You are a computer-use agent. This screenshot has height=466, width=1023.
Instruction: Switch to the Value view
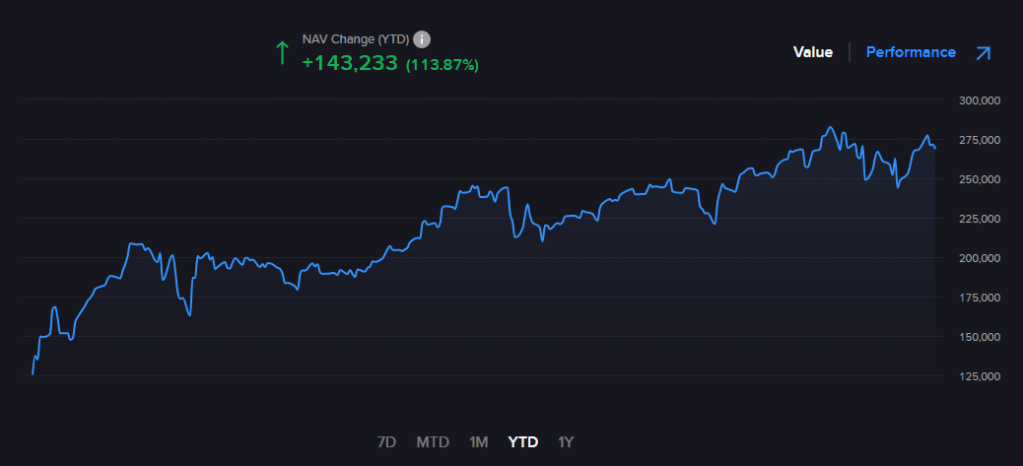pos(812,52)
